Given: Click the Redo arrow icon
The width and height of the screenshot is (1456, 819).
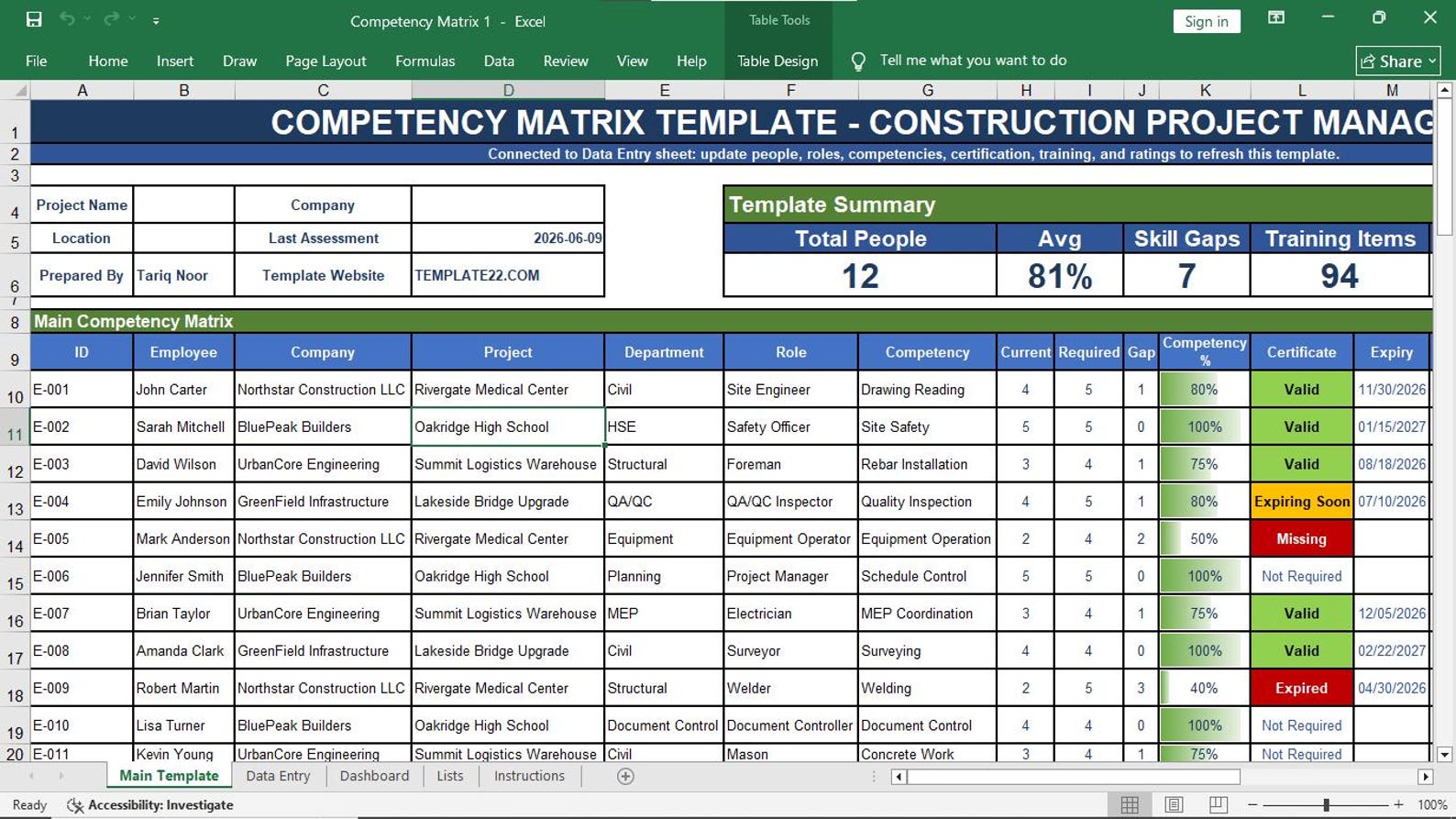Looking at the screenshot, I should tap(111, 19).
